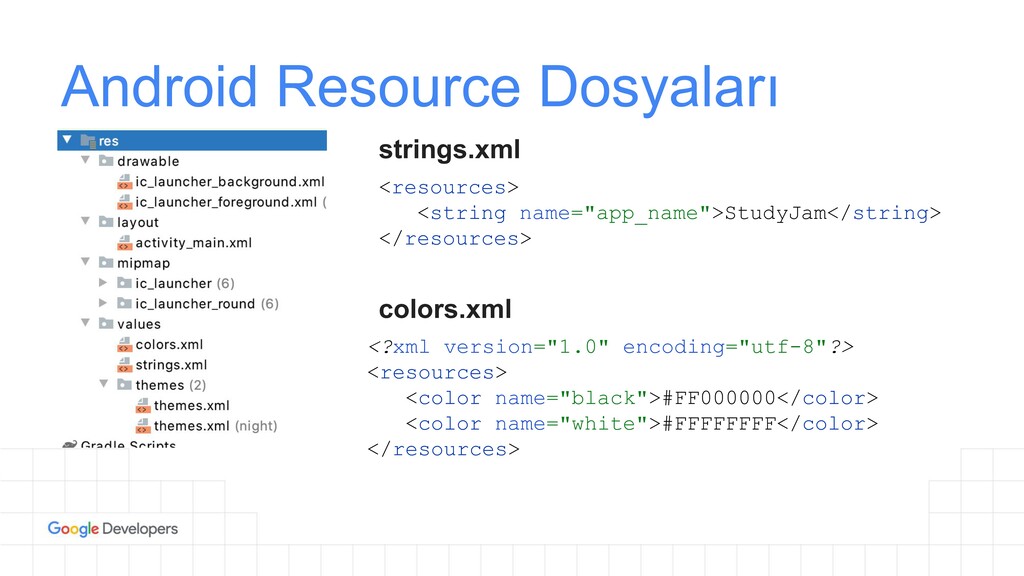Click the "black" name attribute
The image size is (1024, 576).
tap(603, 398)
